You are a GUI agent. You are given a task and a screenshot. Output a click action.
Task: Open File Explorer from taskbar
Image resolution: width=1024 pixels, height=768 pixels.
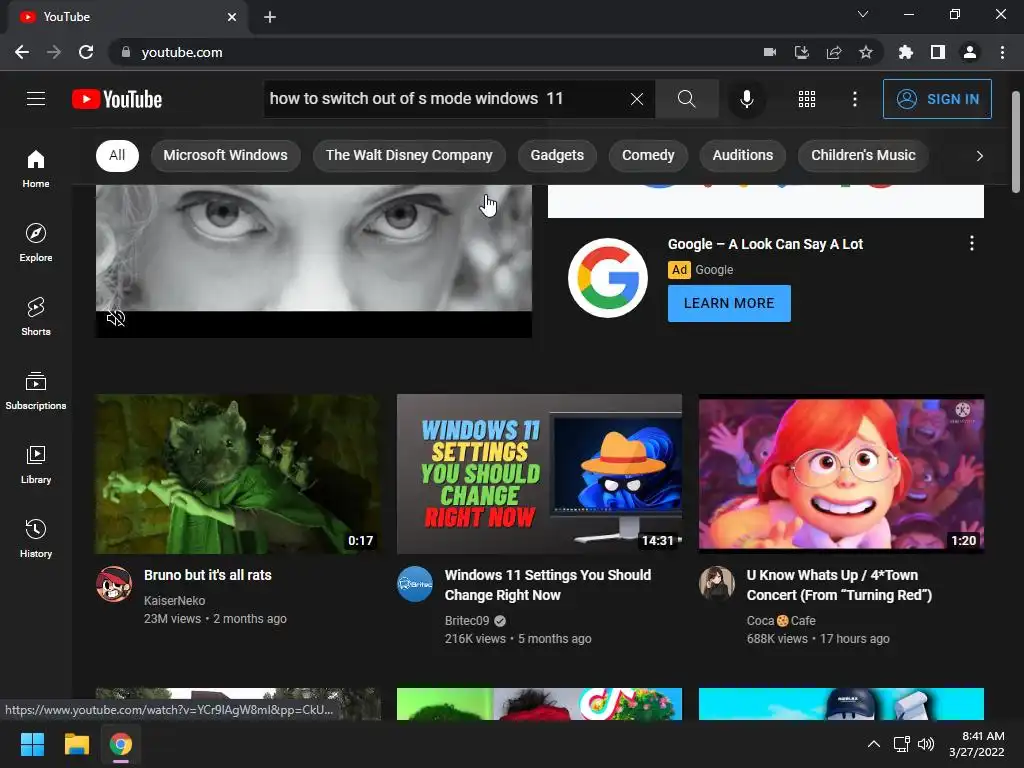point(76,744)
